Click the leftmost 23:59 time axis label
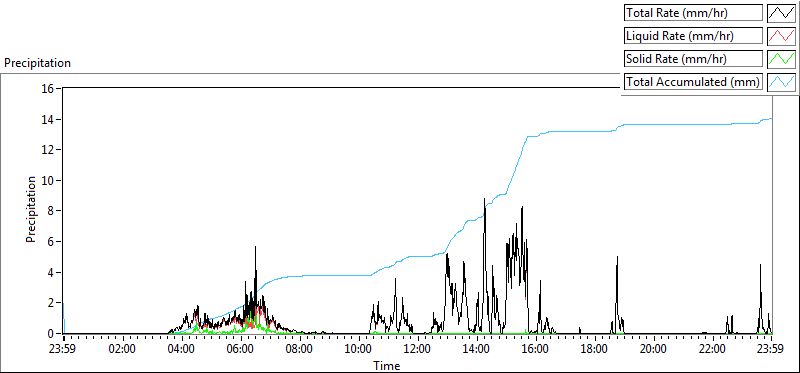The image size is (800, 373). pos(63,350)
